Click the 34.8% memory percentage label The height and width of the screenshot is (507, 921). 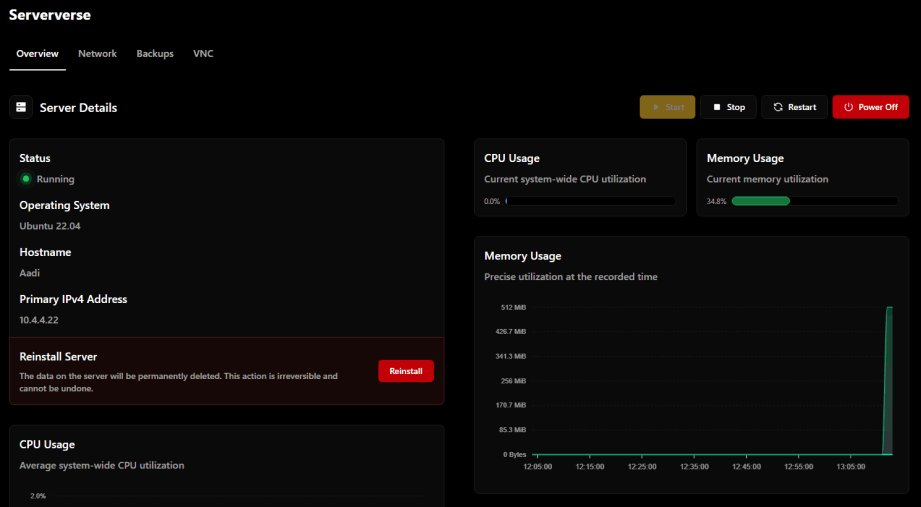[x=717, y=201]
